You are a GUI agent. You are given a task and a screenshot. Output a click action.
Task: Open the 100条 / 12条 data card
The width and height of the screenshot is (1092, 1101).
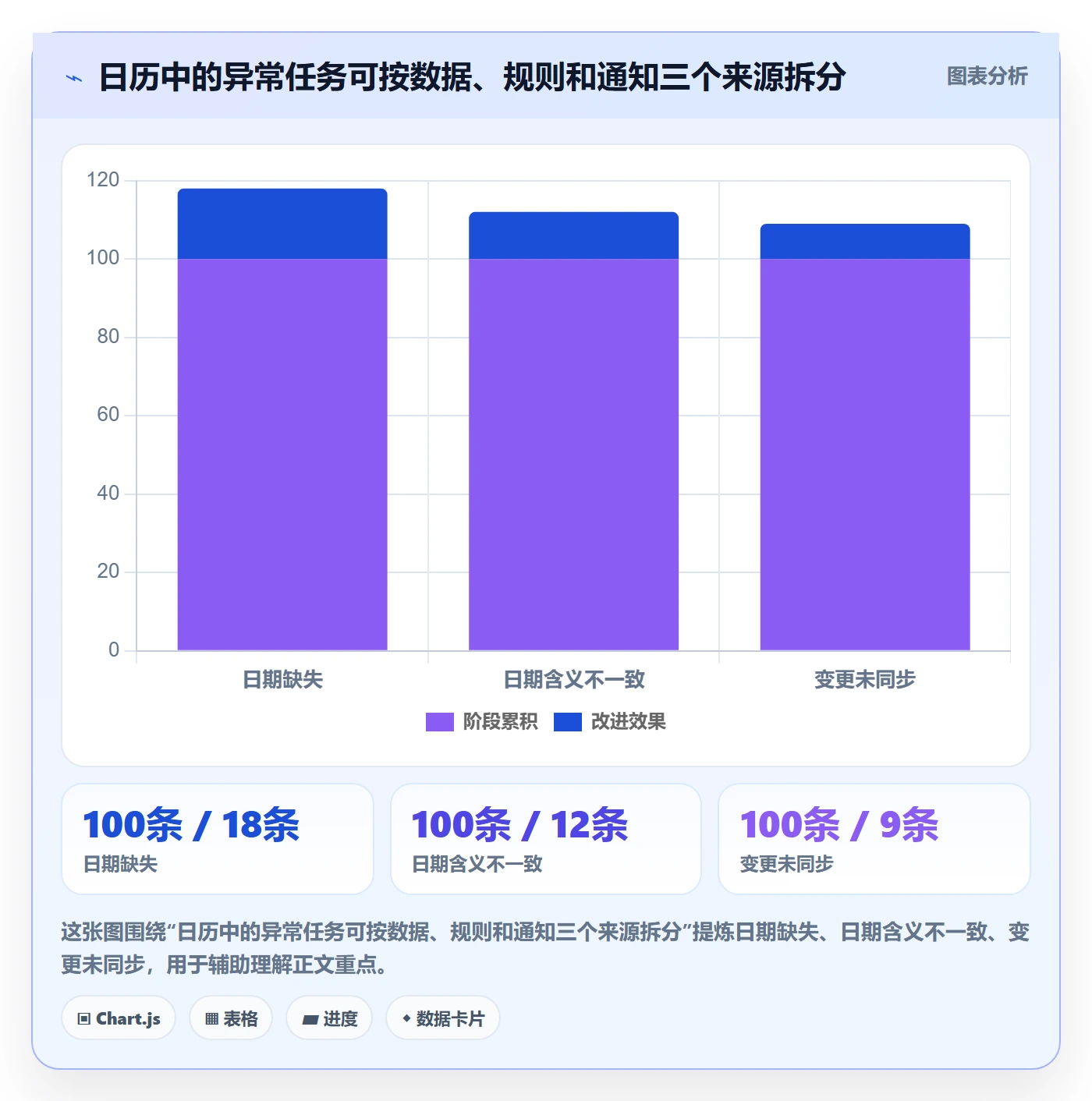[546, 839]
